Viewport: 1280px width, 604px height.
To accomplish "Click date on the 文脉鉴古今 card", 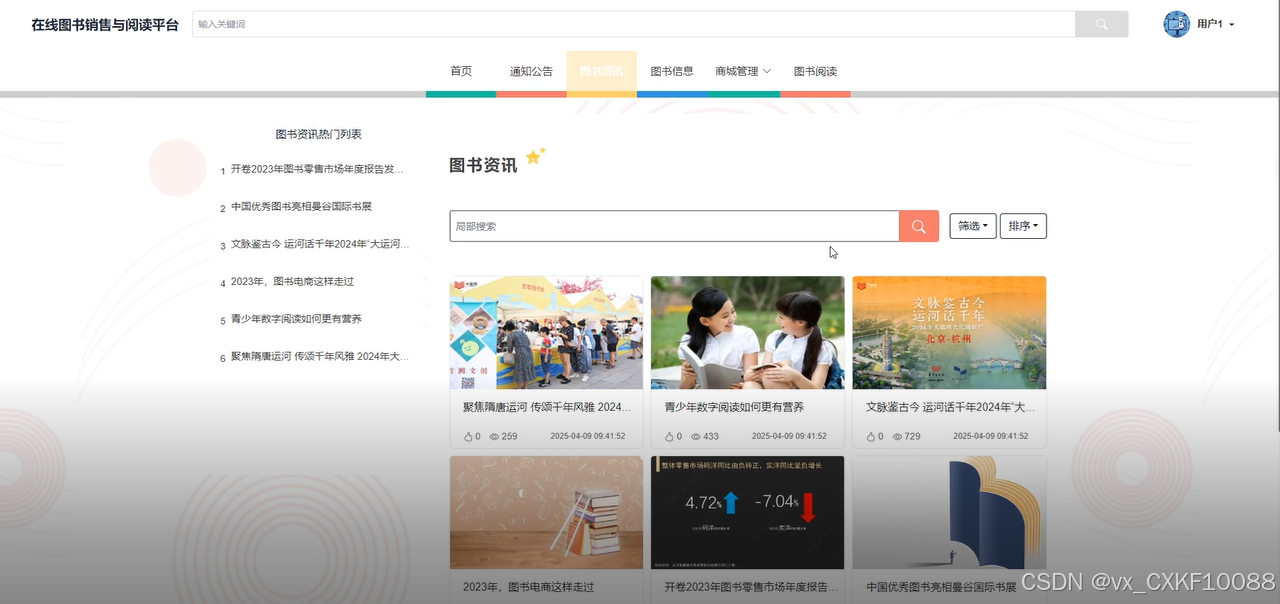I will pos(991,436).
